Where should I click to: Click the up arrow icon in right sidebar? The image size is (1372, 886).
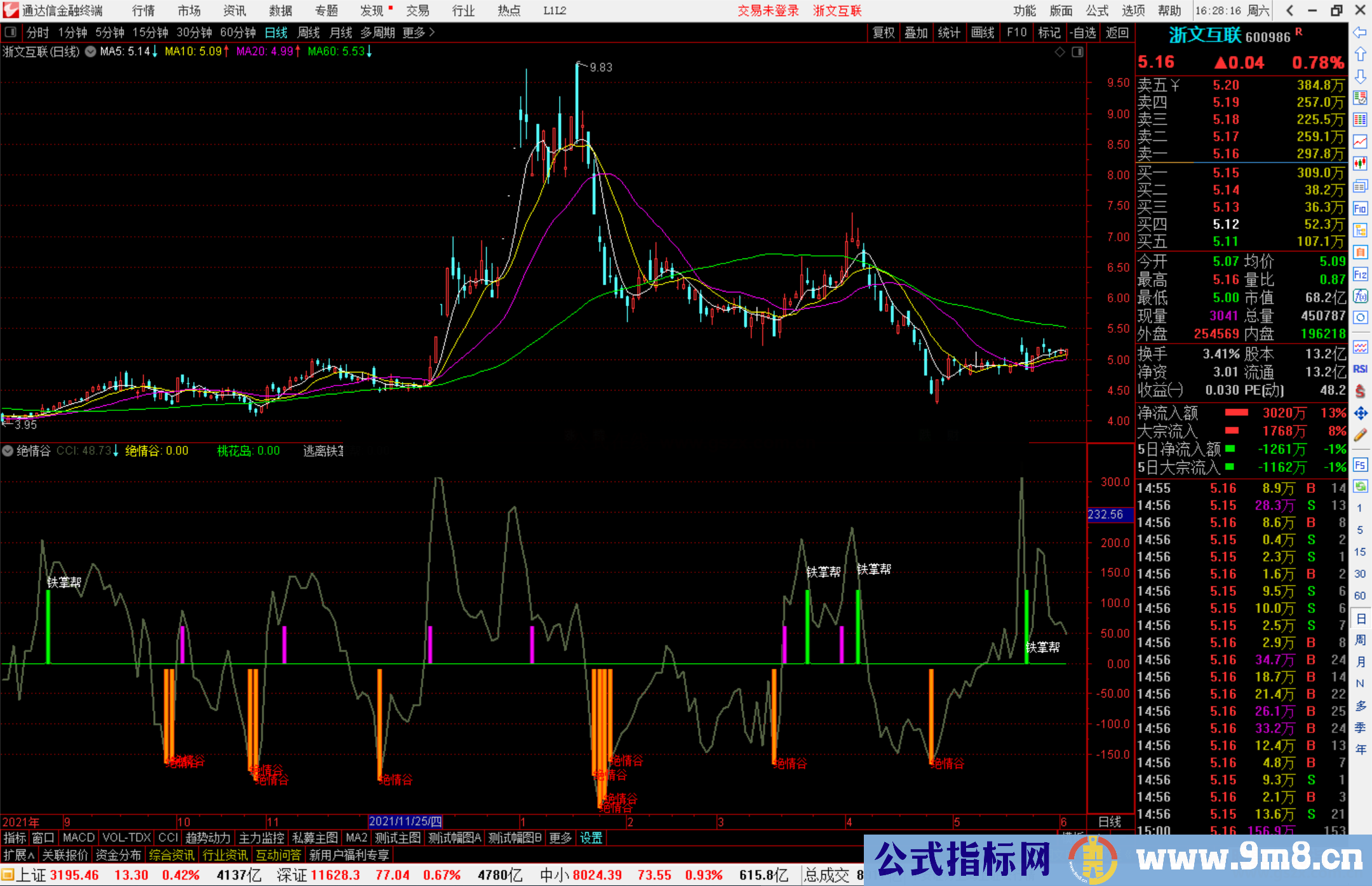1360,55
